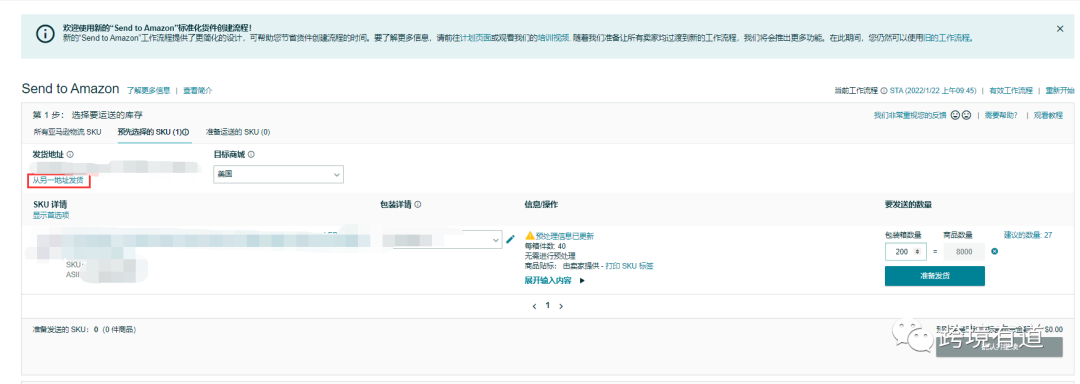Open the 查看简介 link

pyautogui.click(x=198, y=90)
